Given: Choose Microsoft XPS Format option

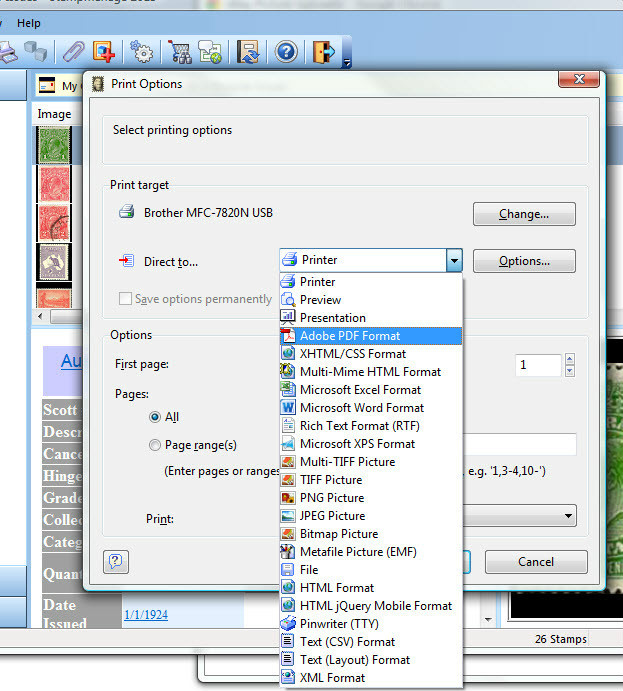Looking at the screenshot, I should [x=371, y=444].
